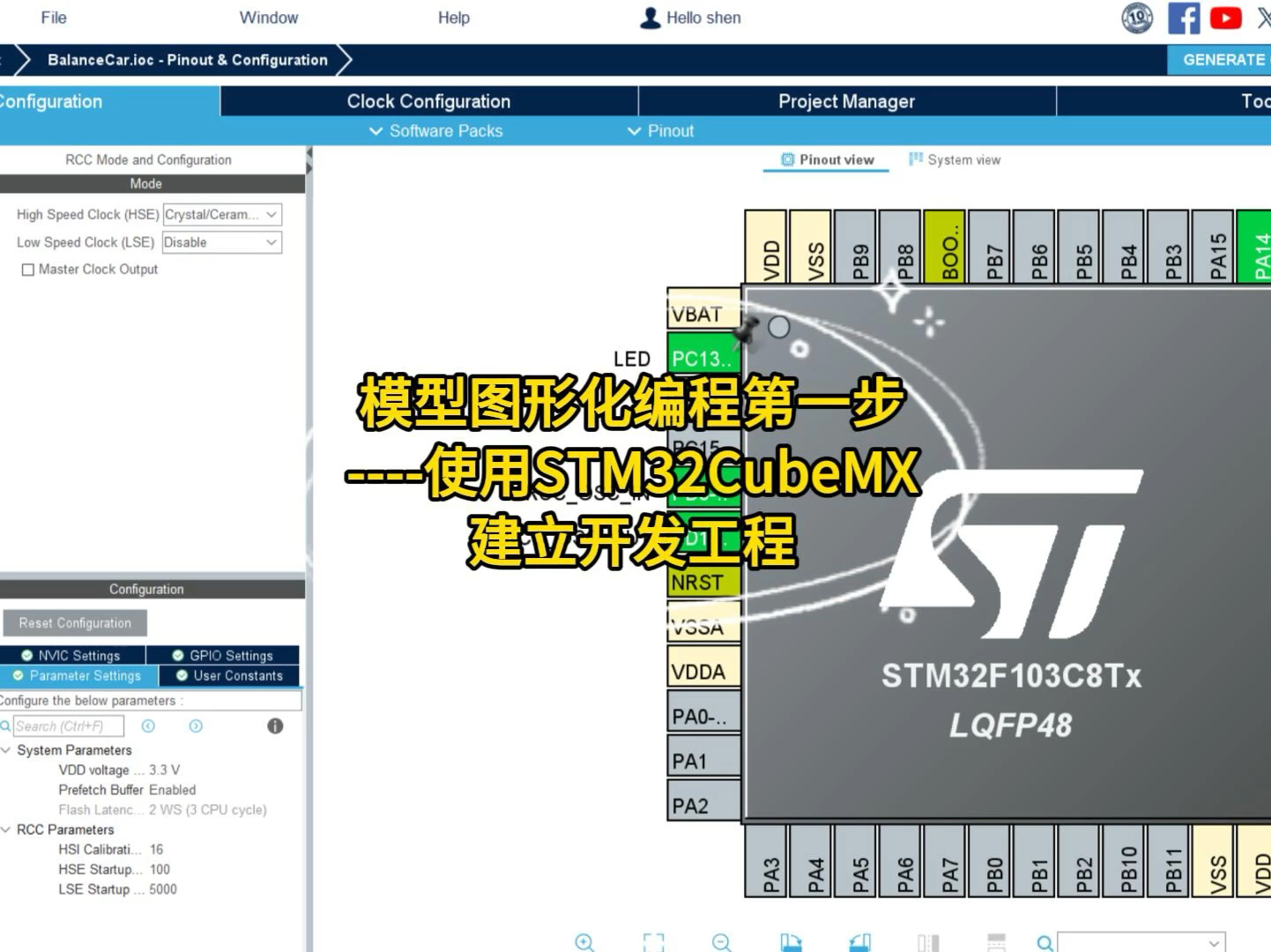Collapse the Software Packs section

coord(376,130)
